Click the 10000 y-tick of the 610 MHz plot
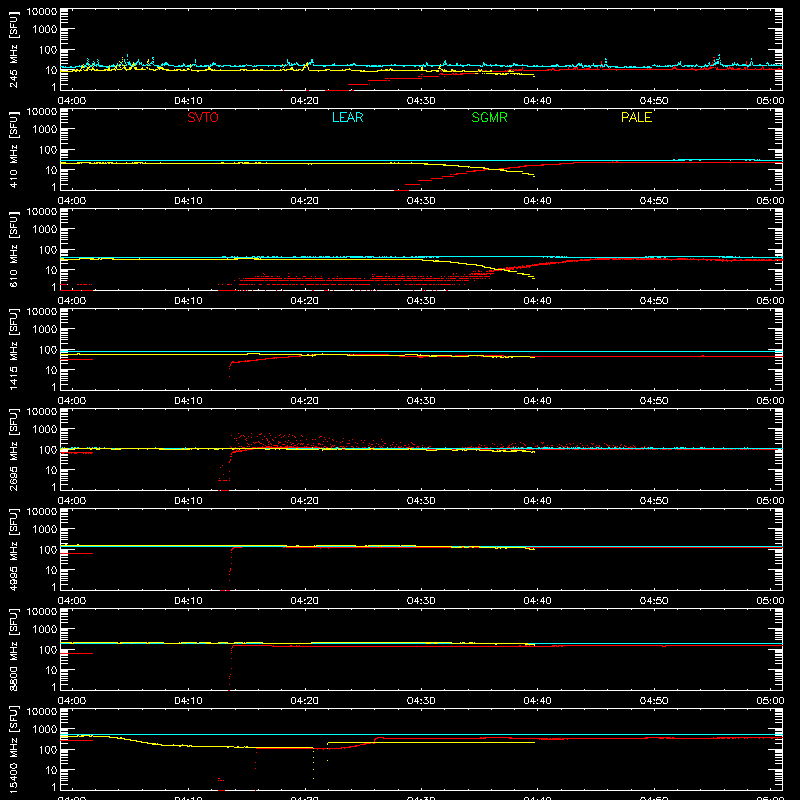The height and width of the screenshot is (800, 800). click(42, 212)
